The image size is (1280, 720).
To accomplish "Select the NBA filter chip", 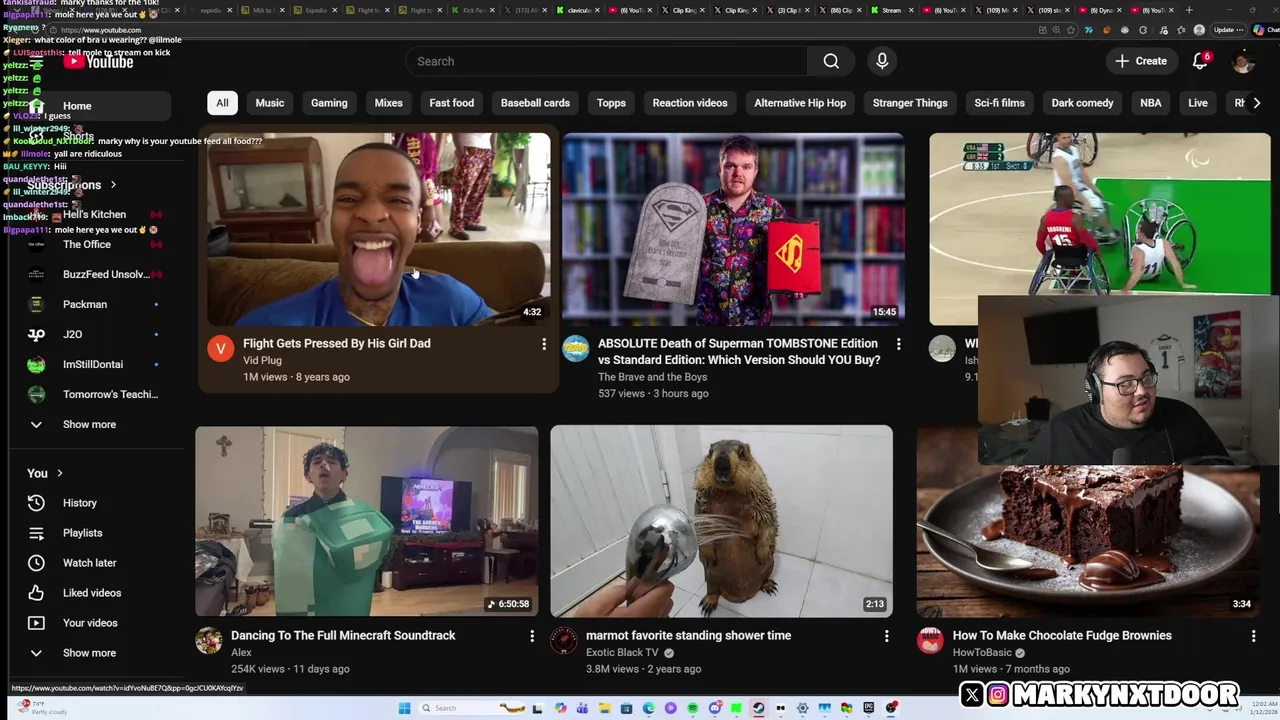I will tap(1151, 103).
